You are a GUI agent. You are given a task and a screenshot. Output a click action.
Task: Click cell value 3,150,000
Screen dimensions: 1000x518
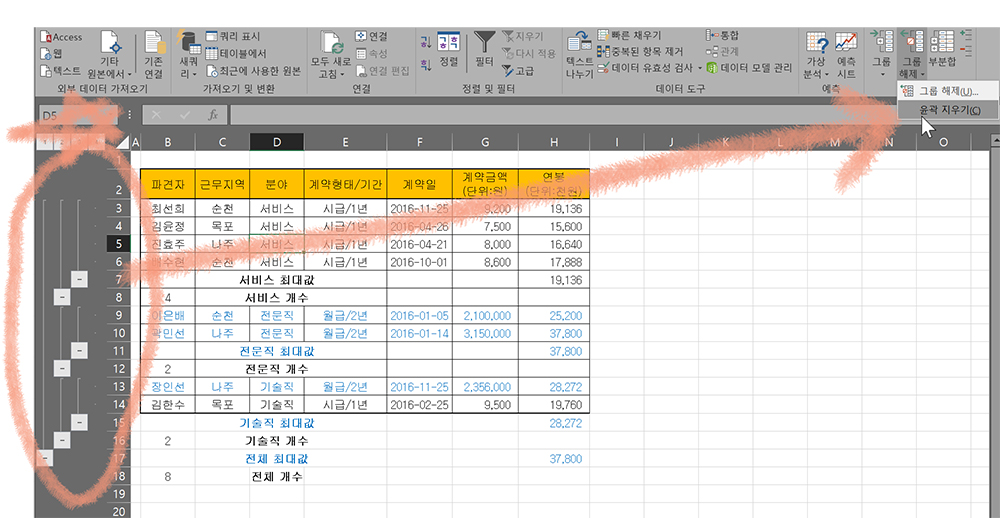click(x=486, y=333)
